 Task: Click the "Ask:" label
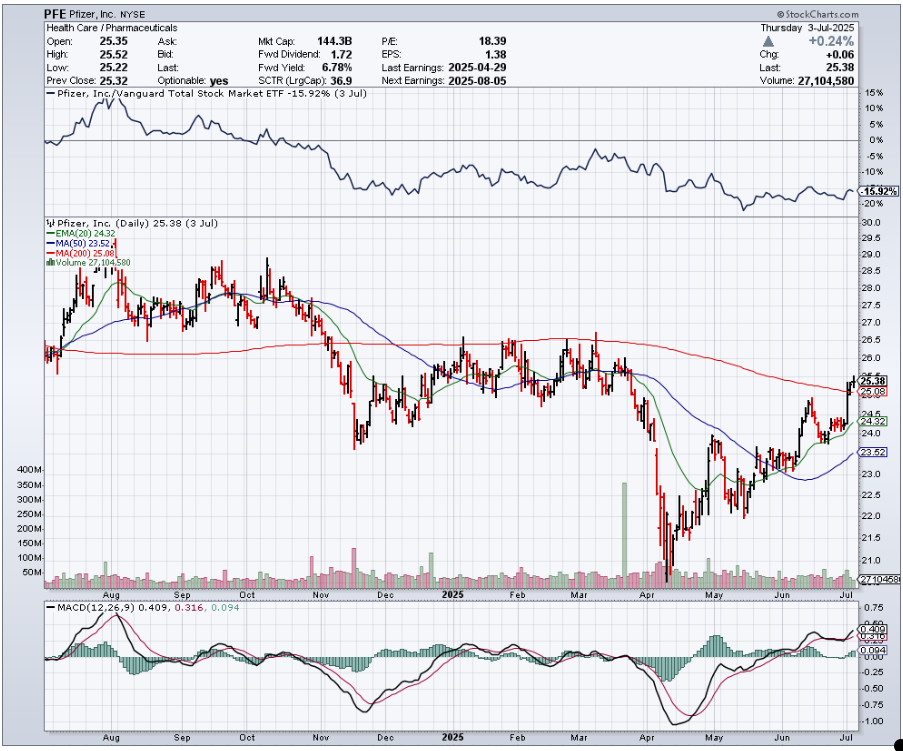coord(167,41)
